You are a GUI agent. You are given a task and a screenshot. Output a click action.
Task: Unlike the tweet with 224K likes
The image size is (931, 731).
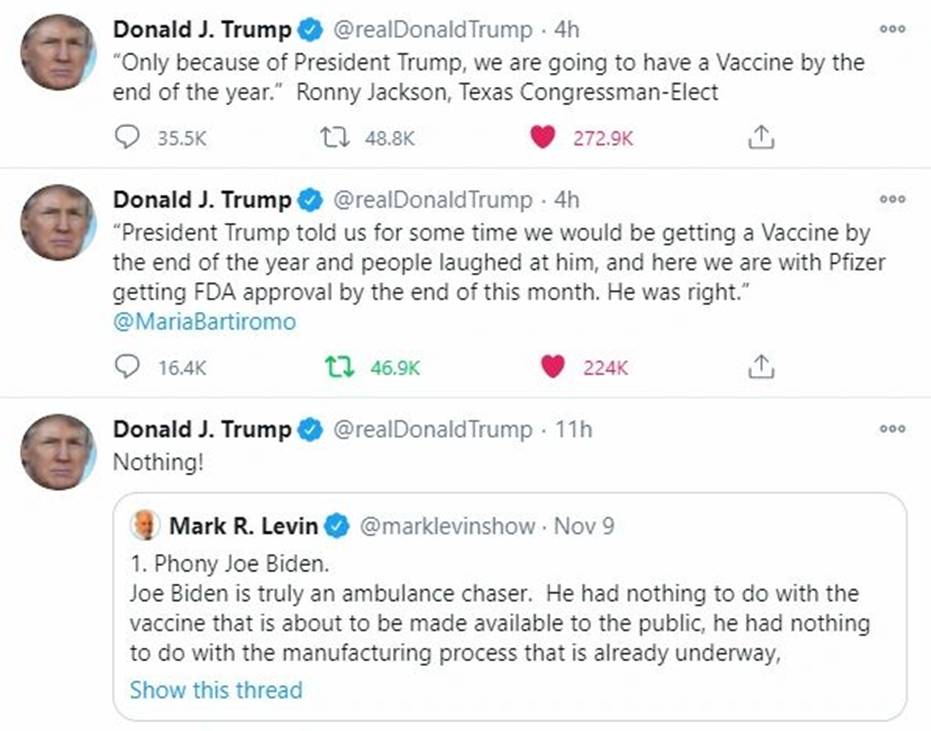[x=552, y=367]
